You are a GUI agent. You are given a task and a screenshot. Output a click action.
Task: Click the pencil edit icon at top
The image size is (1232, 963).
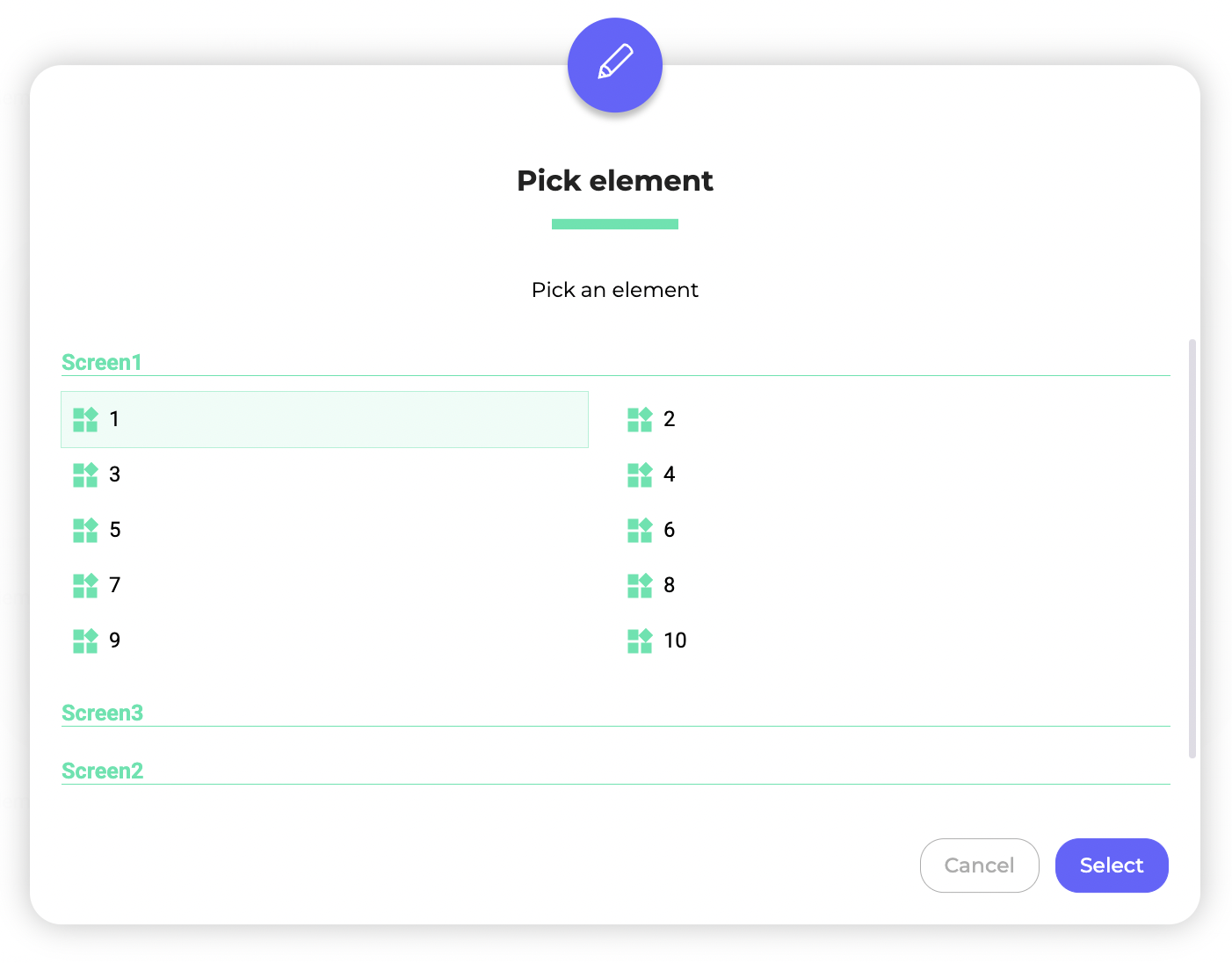click(x=615, y=65)
